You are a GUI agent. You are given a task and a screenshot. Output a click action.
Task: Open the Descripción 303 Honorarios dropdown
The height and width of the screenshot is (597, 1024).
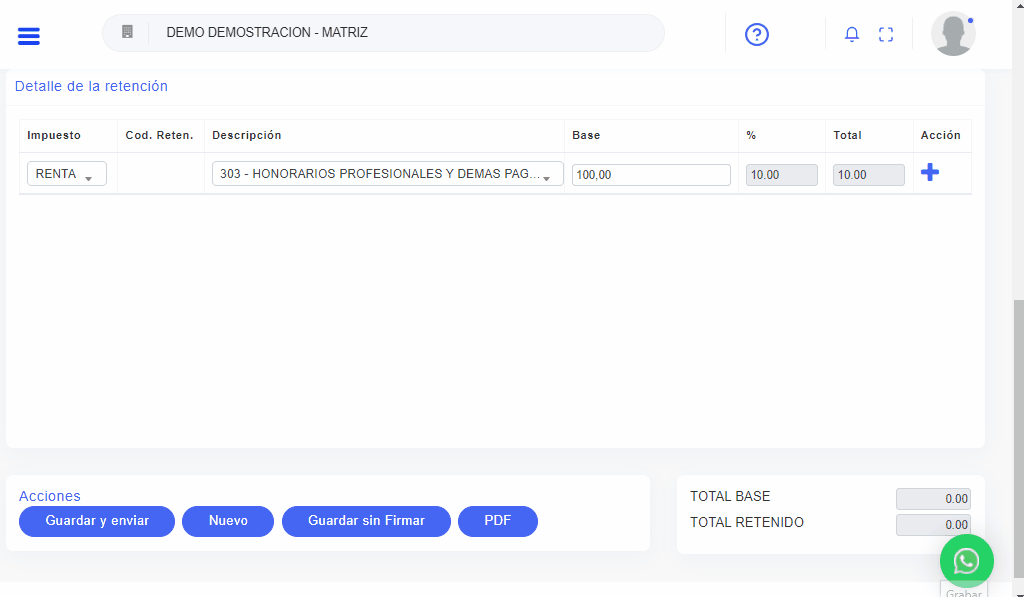pyautogui.click(x=387, y=174)
